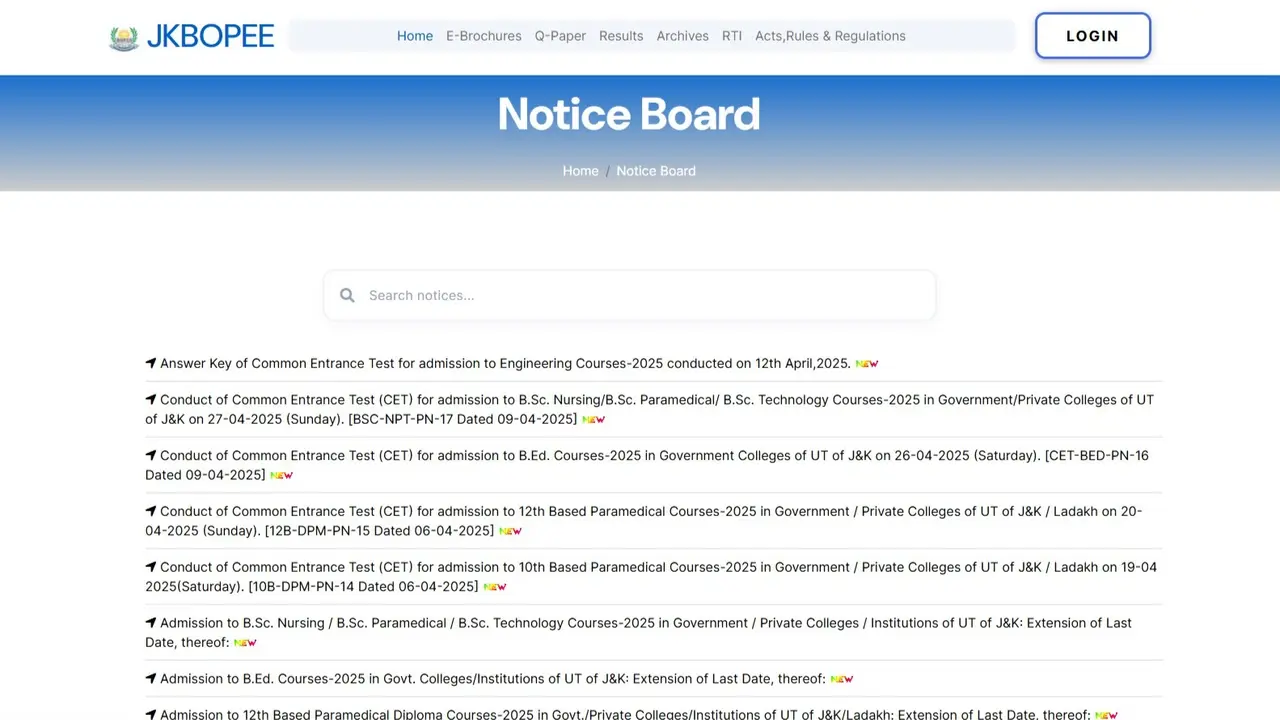This screenshot has height=720, width=1280.
Task: Click the pin icon on B.Sc. Nursing extension notice
Action: (x=151, y=621)
